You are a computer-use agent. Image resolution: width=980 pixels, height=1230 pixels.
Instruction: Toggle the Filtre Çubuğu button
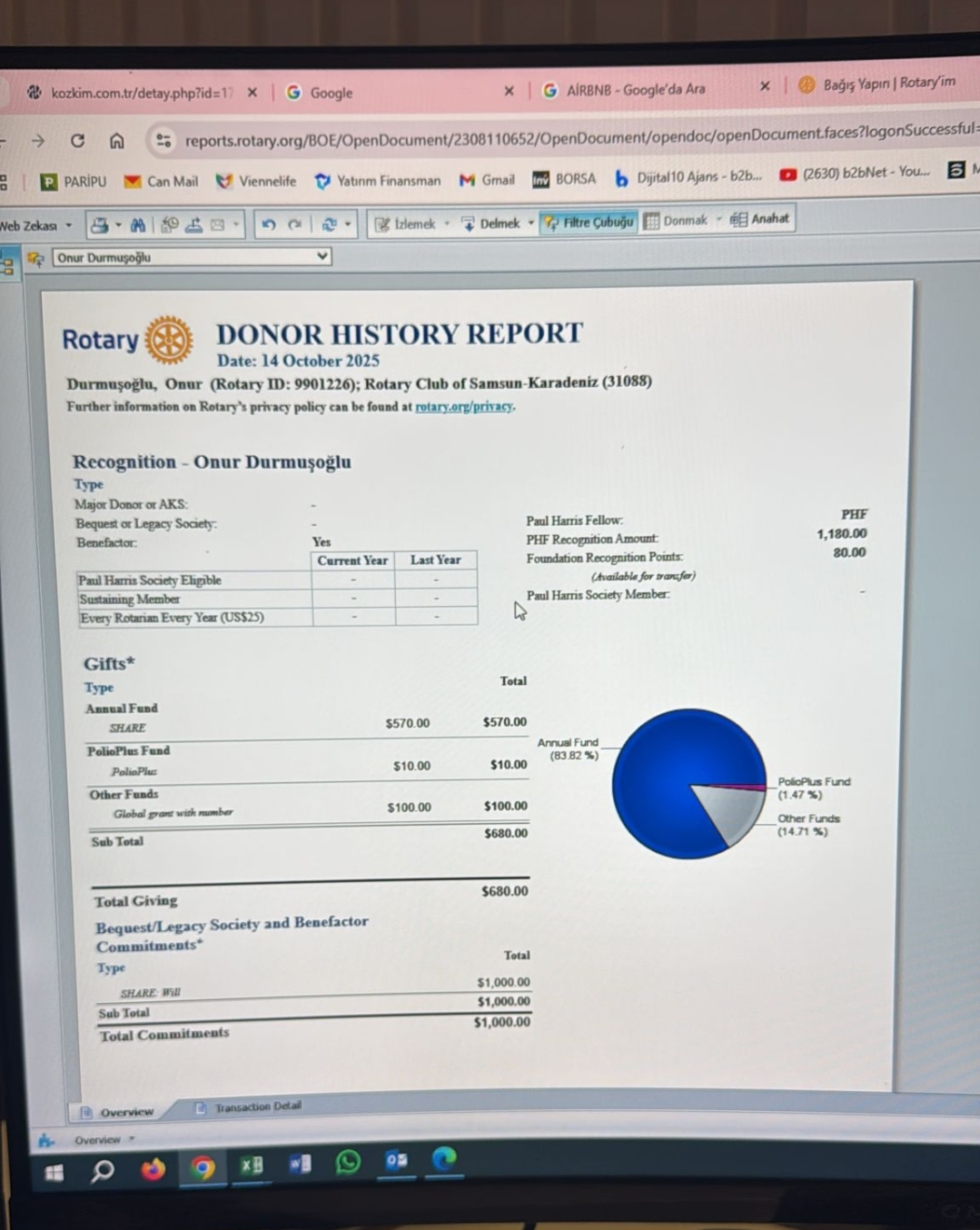(x=589, y=222)
